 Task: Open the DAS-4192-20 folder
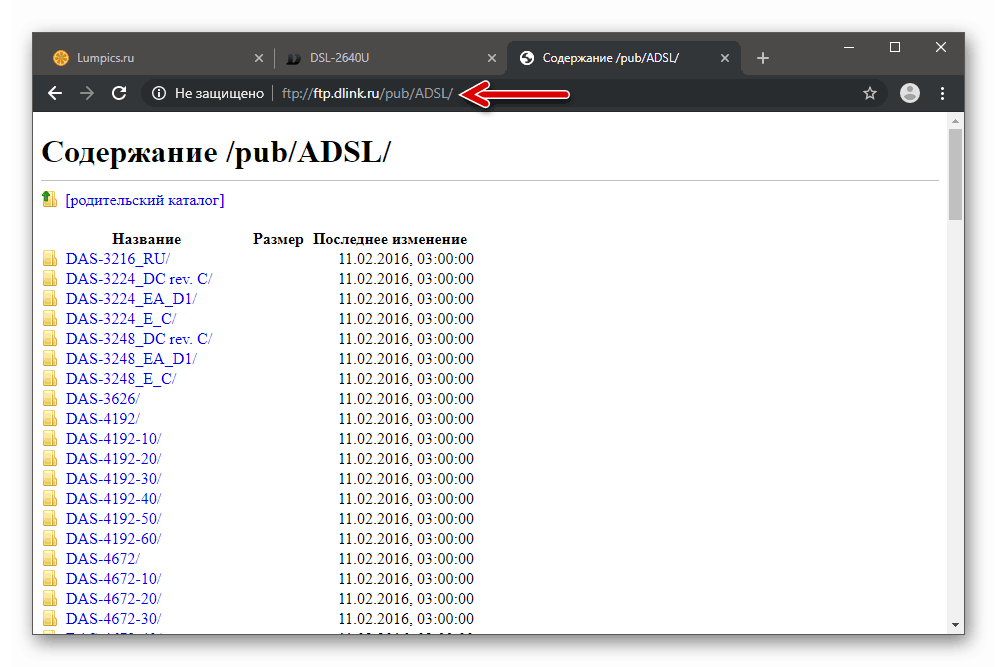113,459
